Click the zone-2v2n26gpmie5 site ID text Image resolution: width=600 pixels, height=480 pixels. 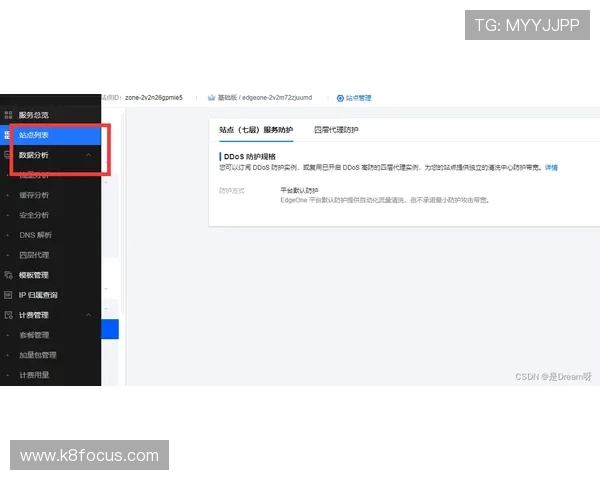154,98
